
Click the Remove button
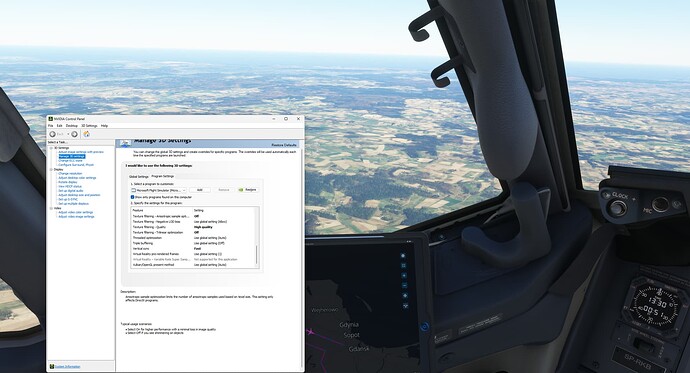(224, 190)
